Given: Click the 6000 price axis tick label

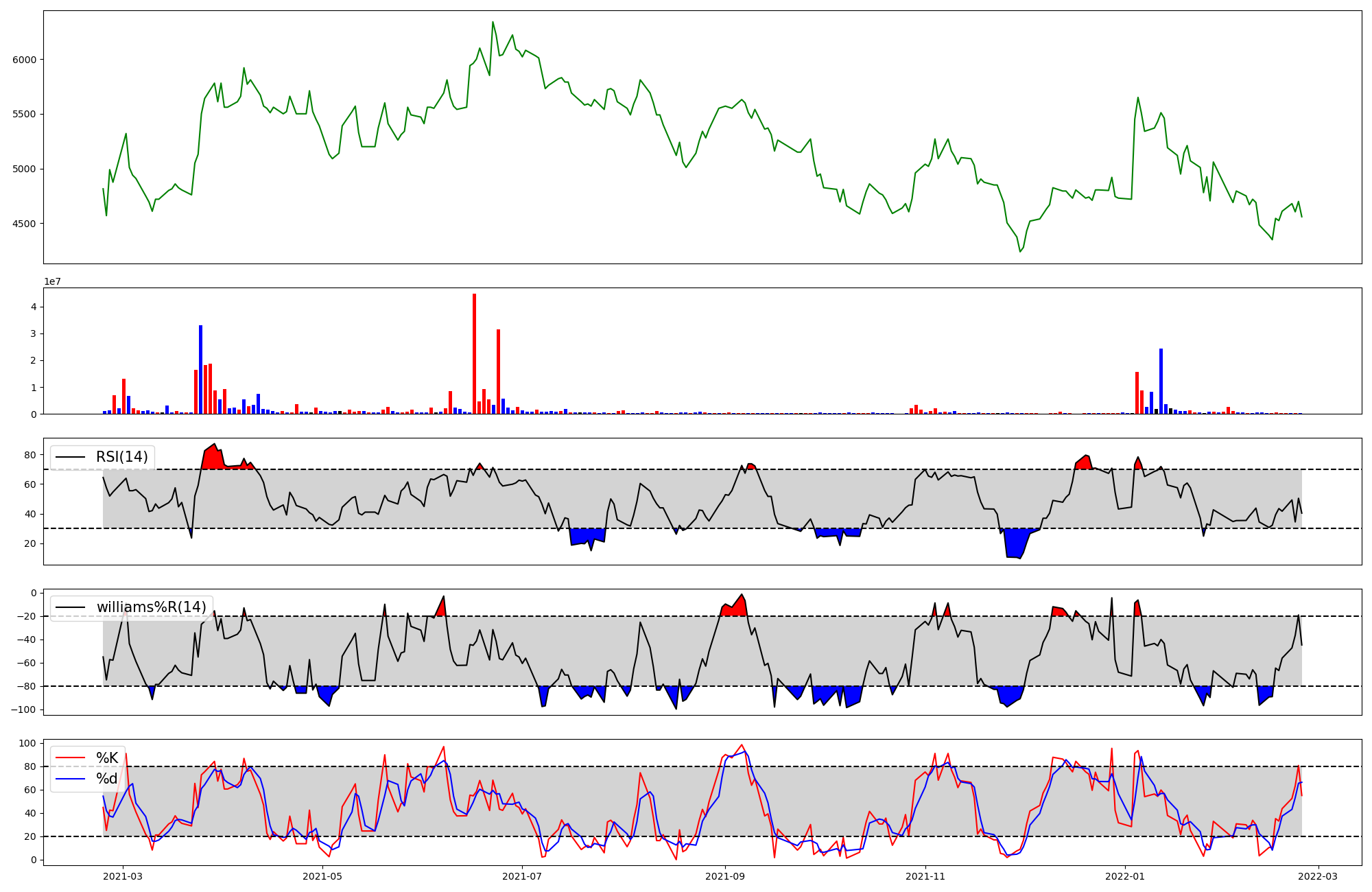Looking at the screenshot, I should click(25, 60).
